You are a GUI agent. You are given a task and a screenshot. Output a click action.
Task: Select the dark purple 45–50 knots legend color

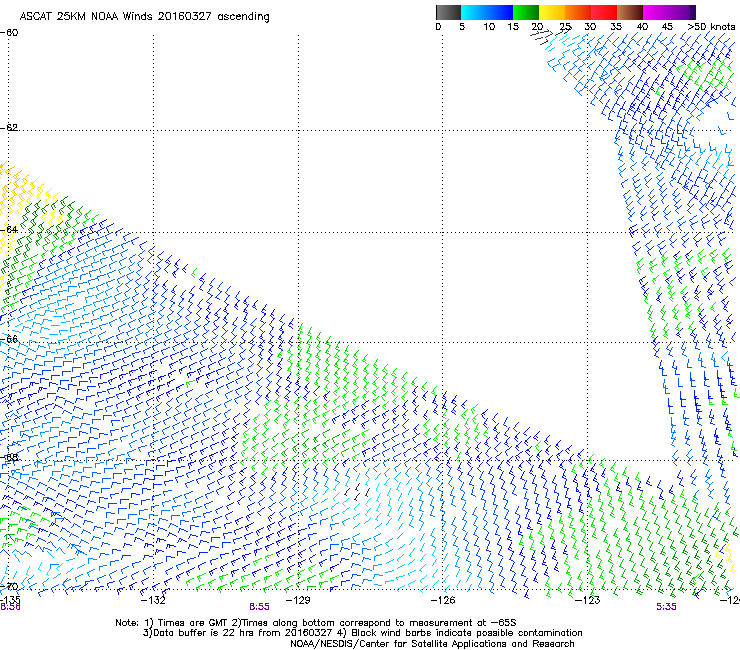[682, 12]
